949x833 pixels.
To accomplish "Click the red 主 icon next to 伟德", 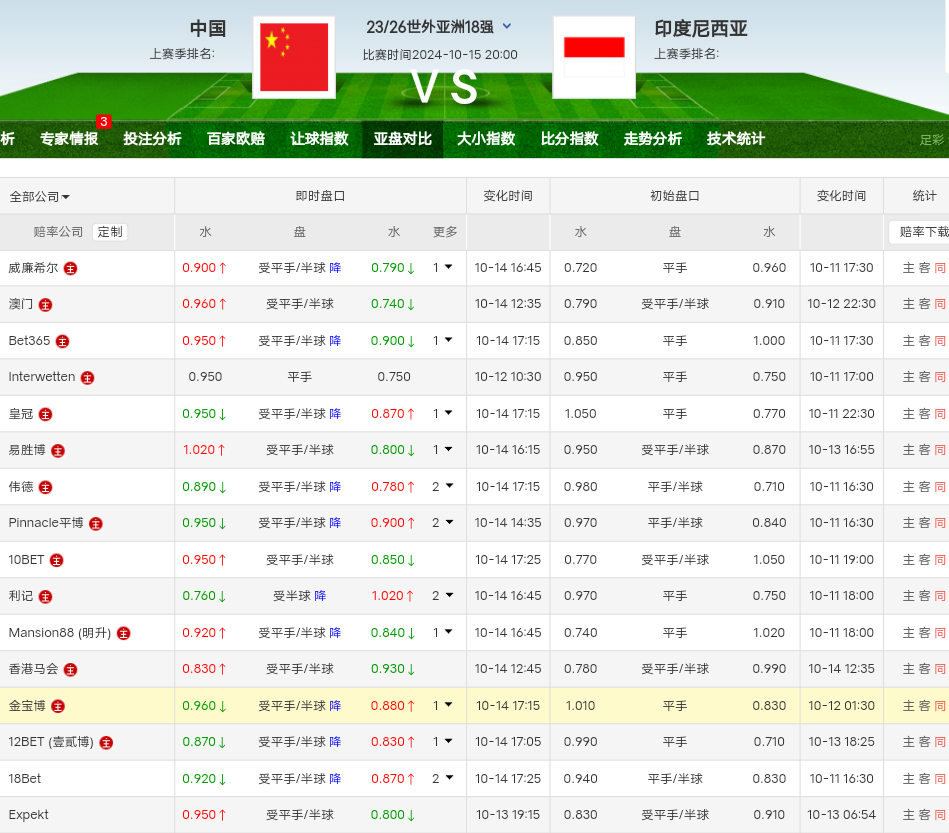I will [45, 487].
